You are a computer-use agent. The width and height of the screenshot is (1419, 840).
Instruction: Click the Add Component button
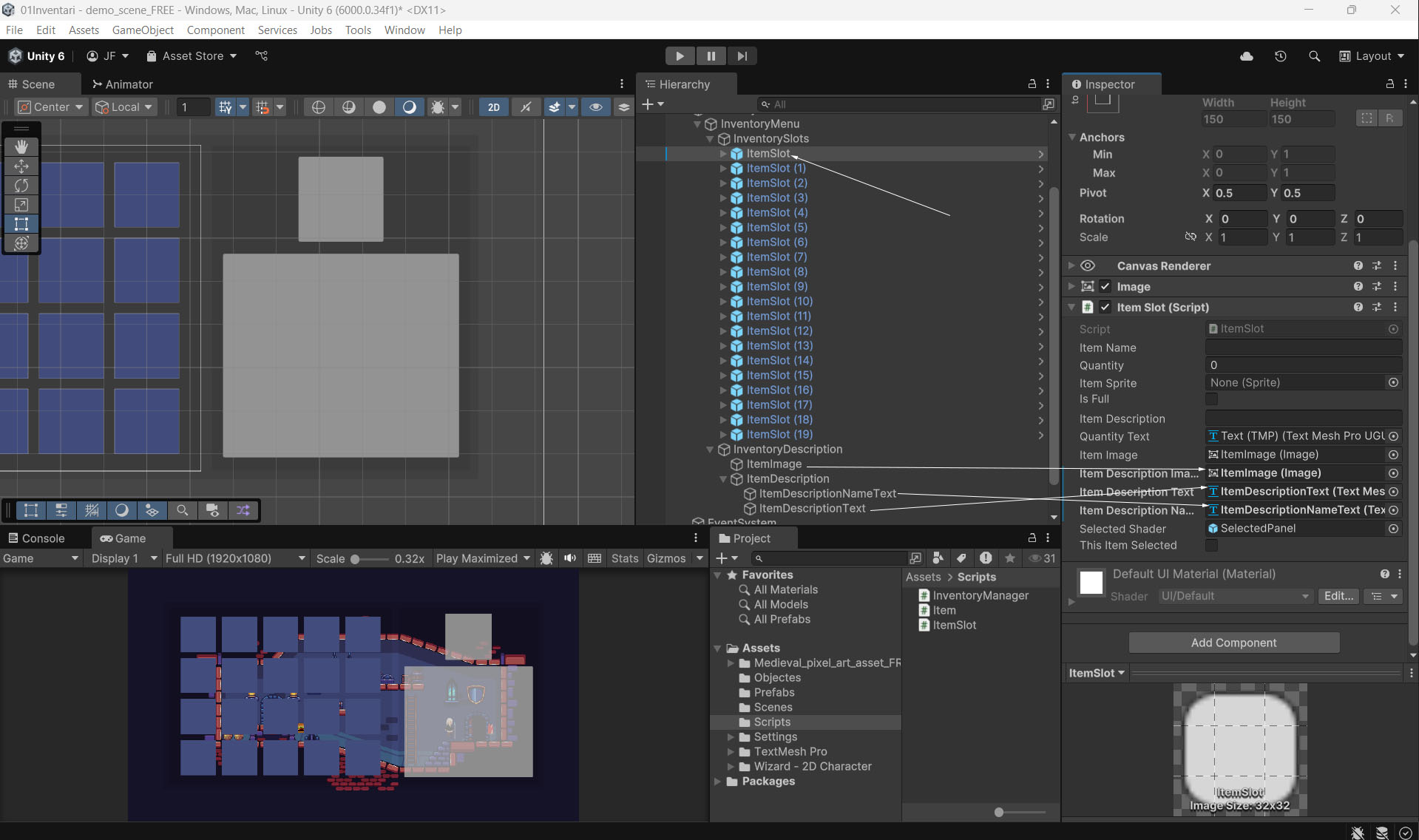[1233, 643]
